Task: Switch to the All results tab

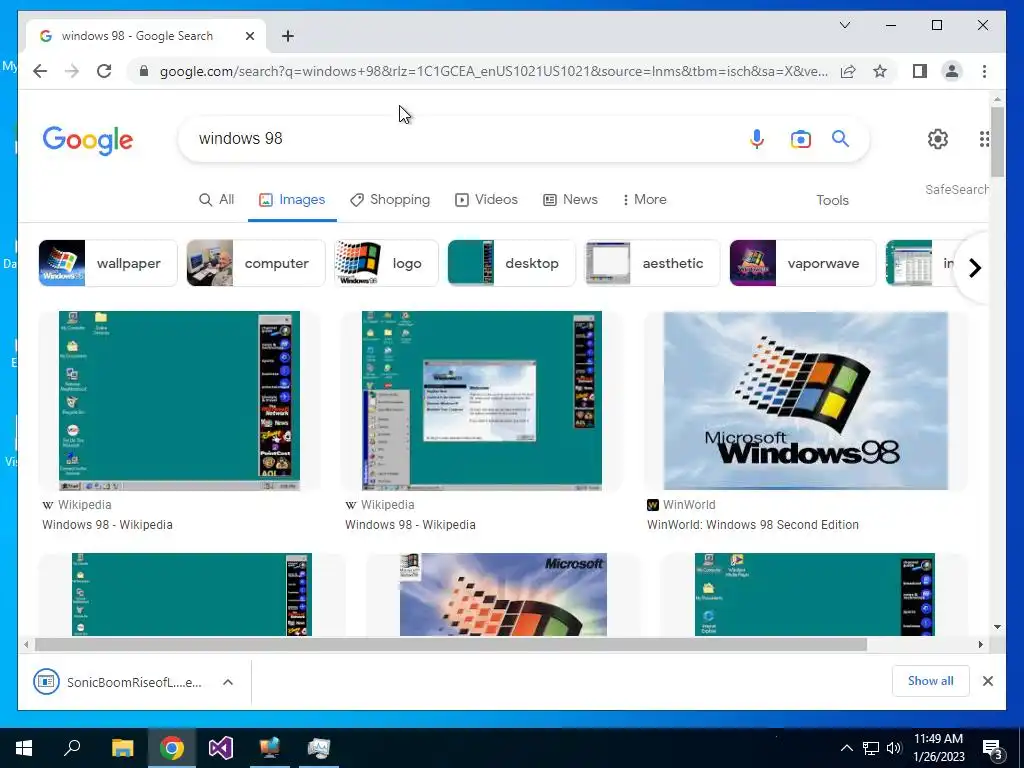Action: coord(217,200)
